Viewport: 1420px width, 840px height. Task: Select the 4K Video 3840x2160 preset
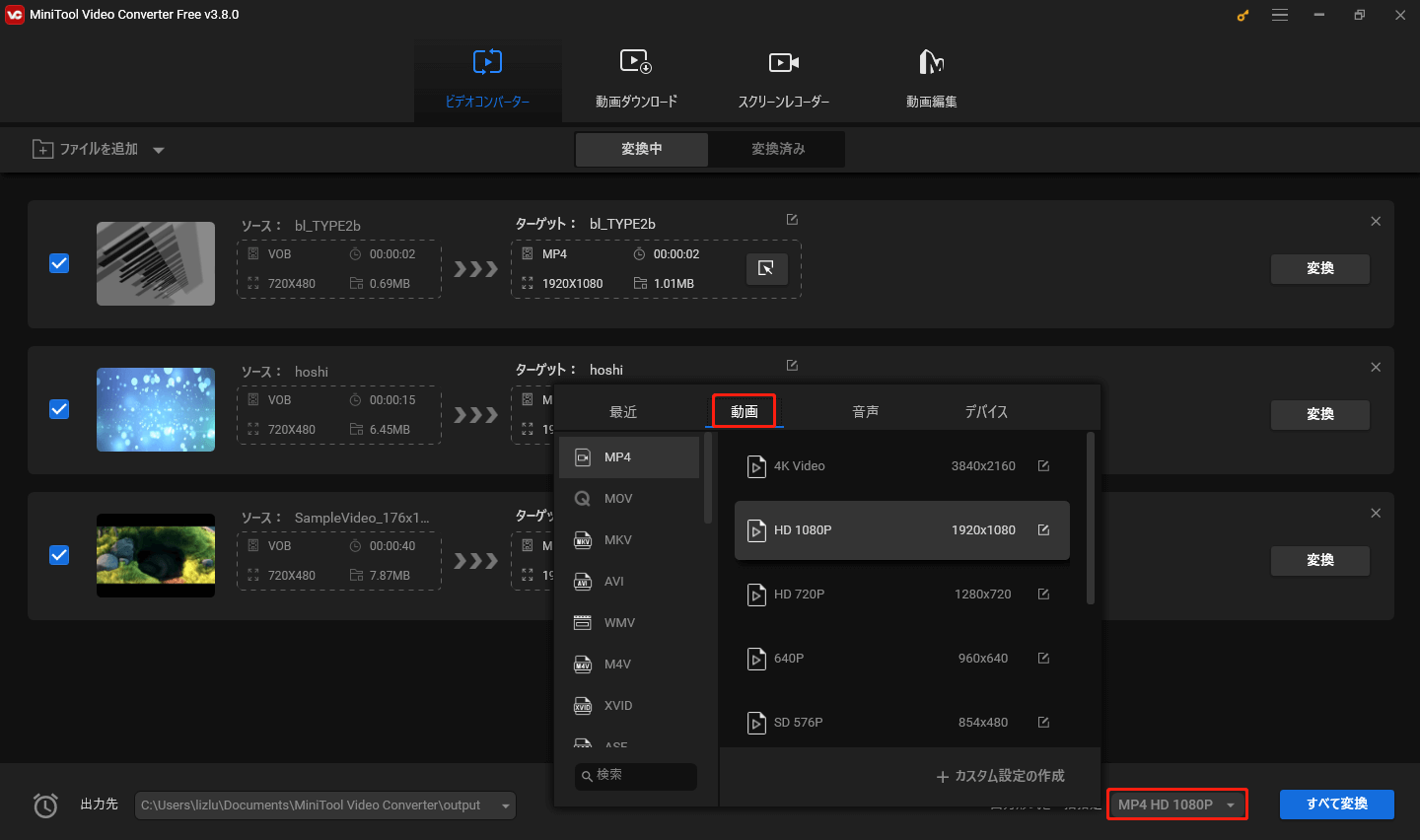[x=902, y=466]
